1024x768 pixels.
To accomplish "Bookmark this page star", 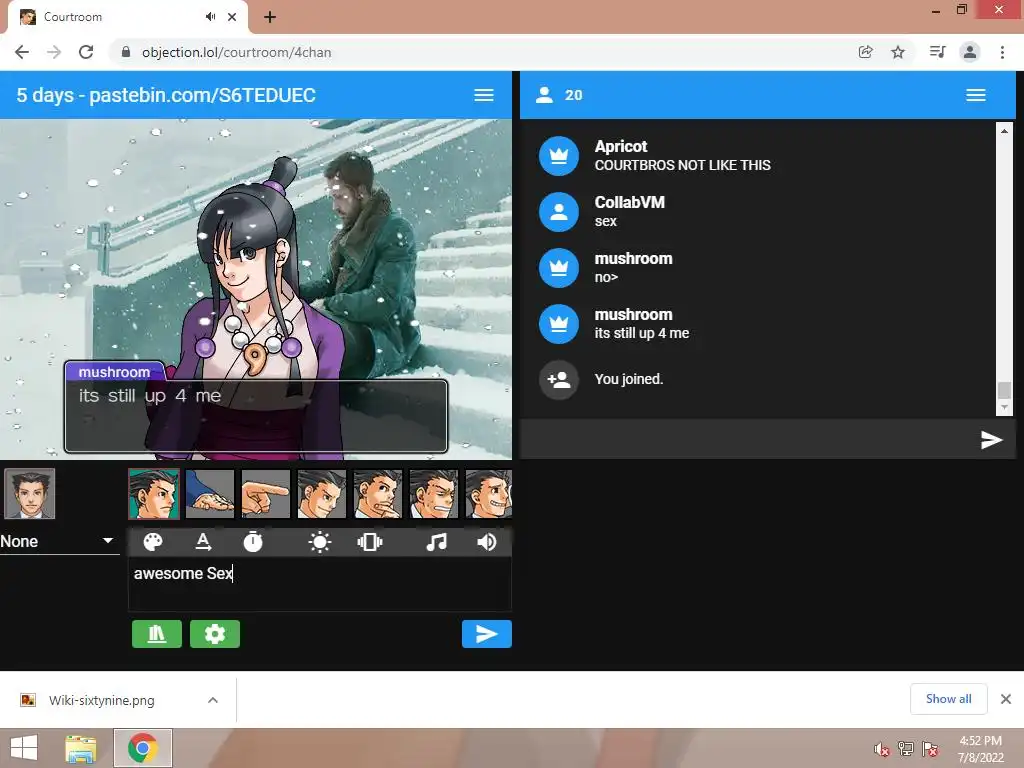I will click(x=898, y=52).
